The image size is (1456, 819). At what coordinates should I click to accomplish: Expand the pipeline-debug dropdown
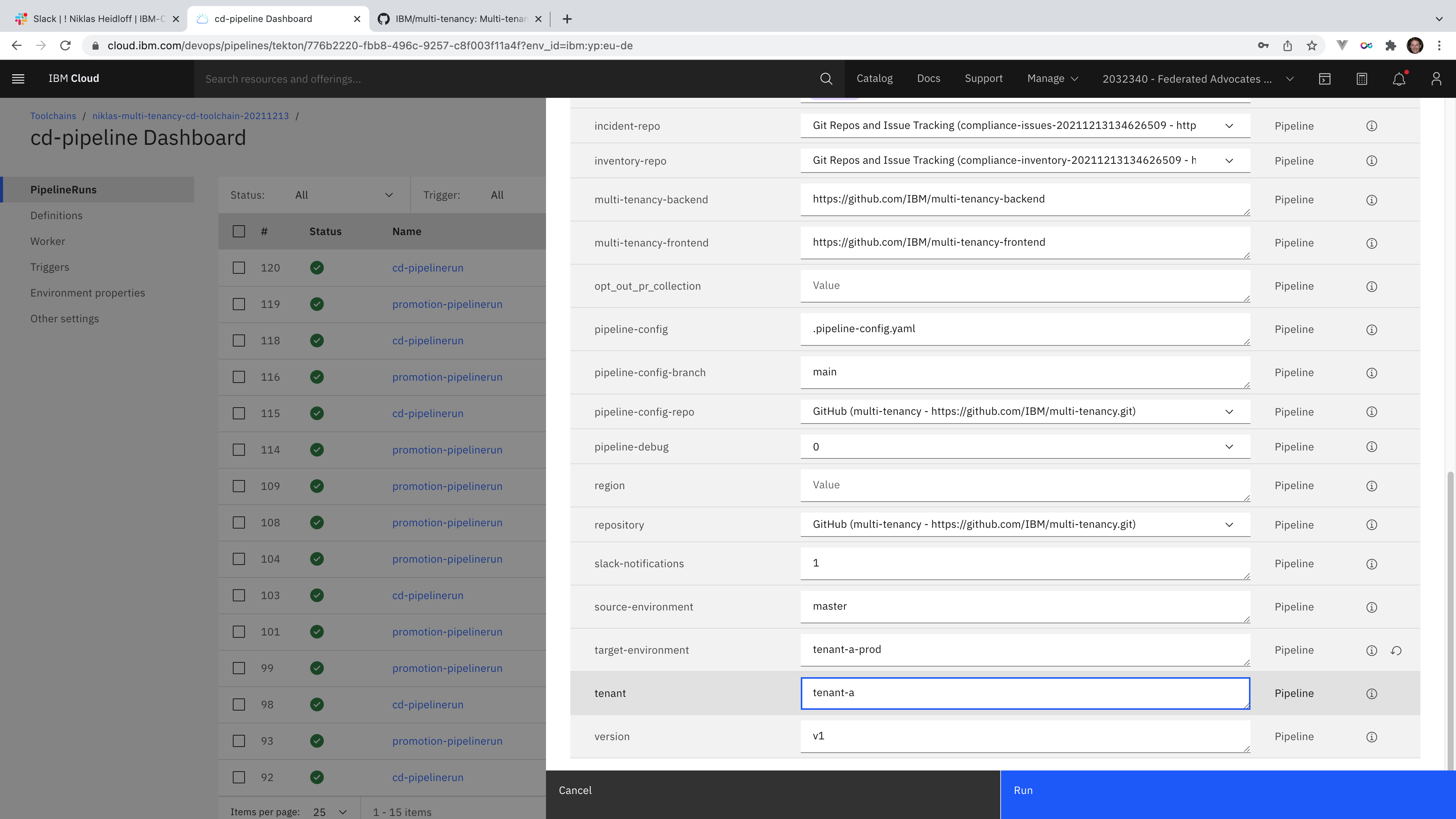pyautogui.click(x=1025, y=447)
